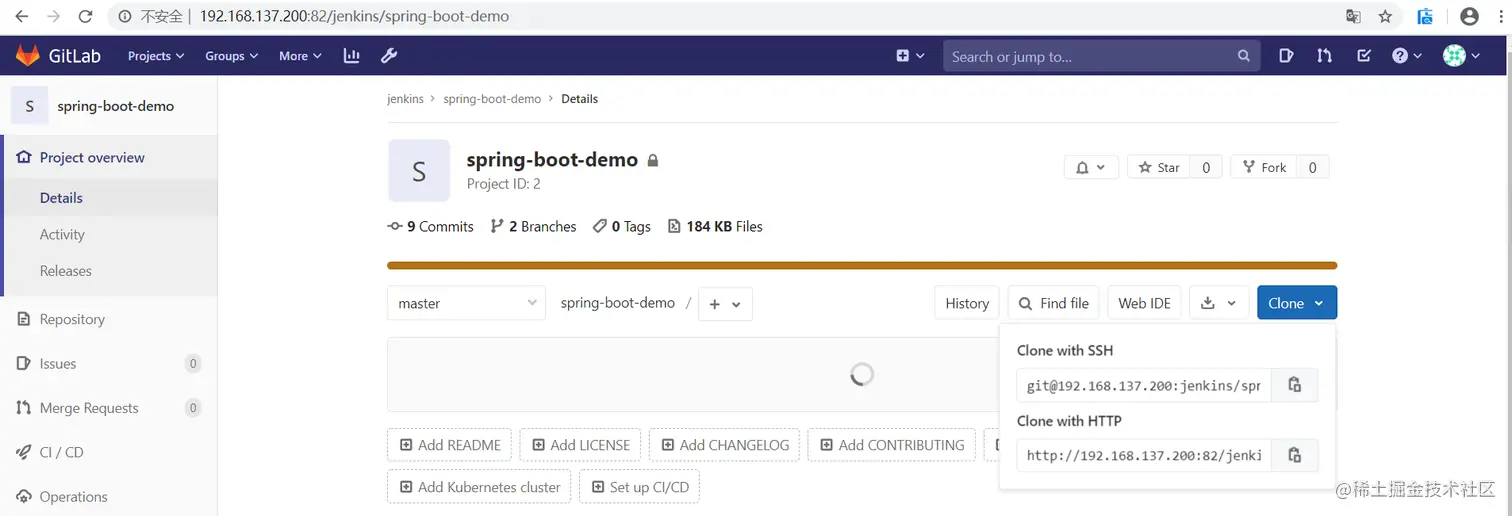Open Operations in the sidebar
Screen dimensions: 1512x516
[x=73, y=497]
